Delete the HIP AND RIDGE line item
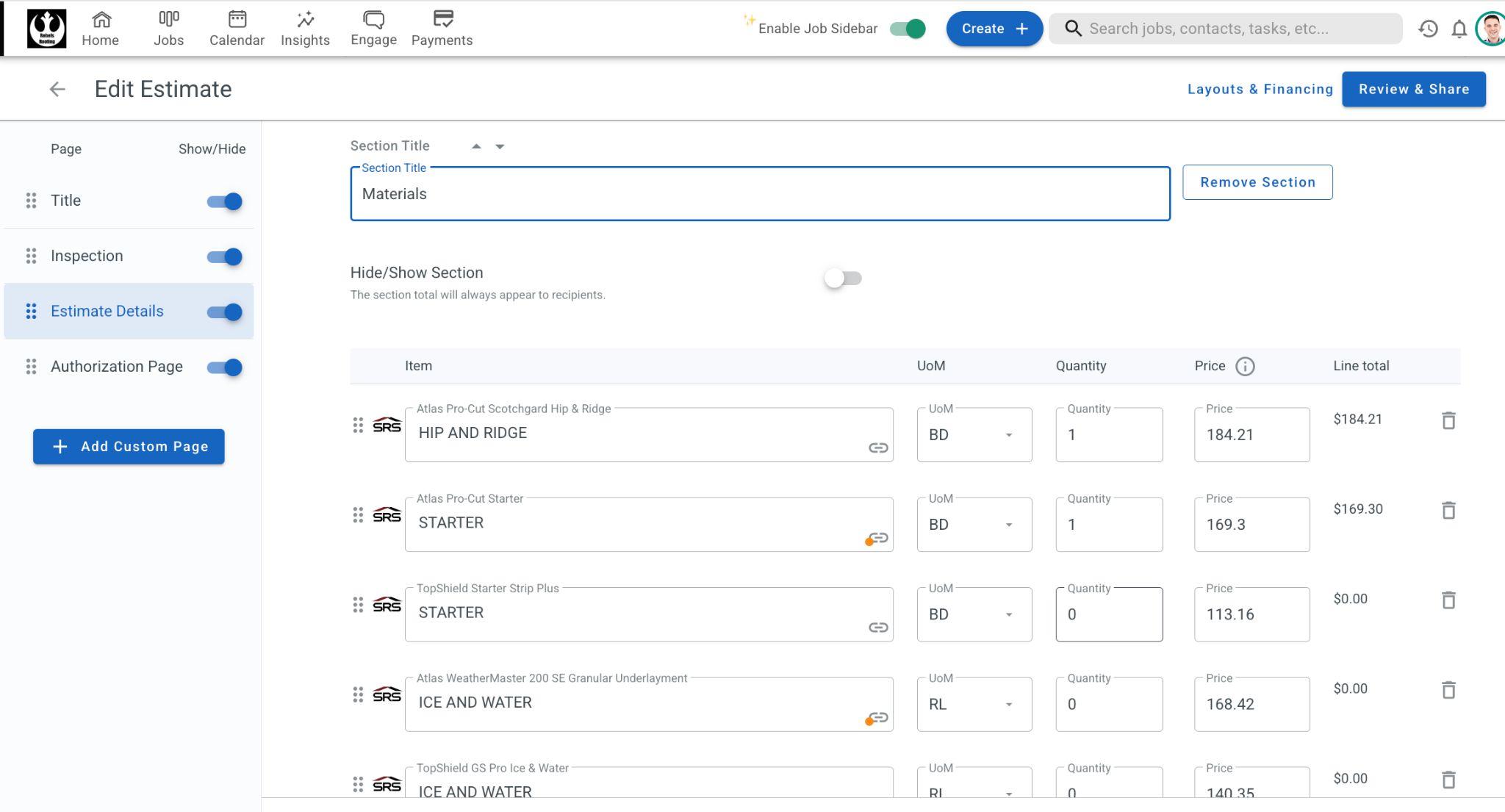The width and height of the screenshot is (1505, 812). (x=1448, y=420)
